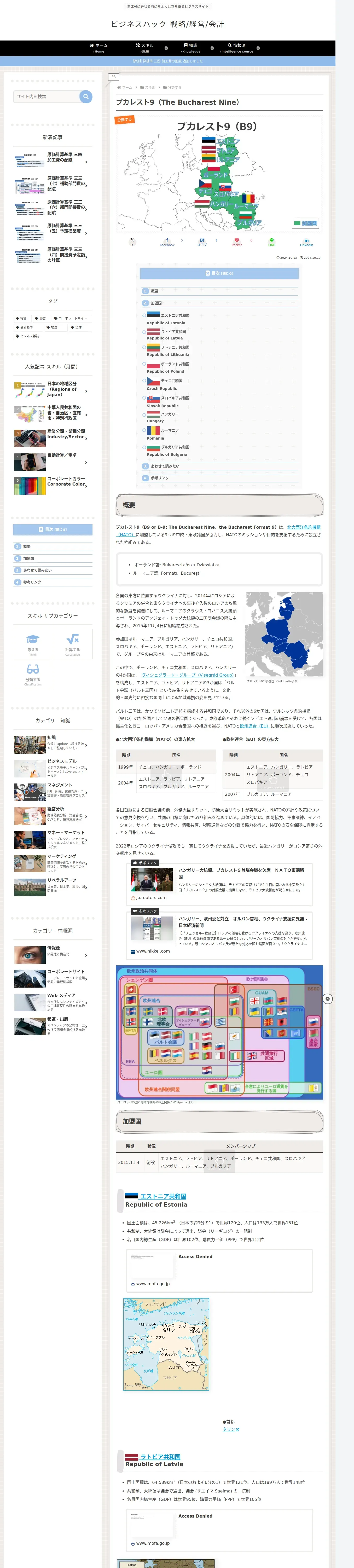Viewport: 354px width, 1568px height.
Task: Click the 地理 tag
Action: point(52,327)
